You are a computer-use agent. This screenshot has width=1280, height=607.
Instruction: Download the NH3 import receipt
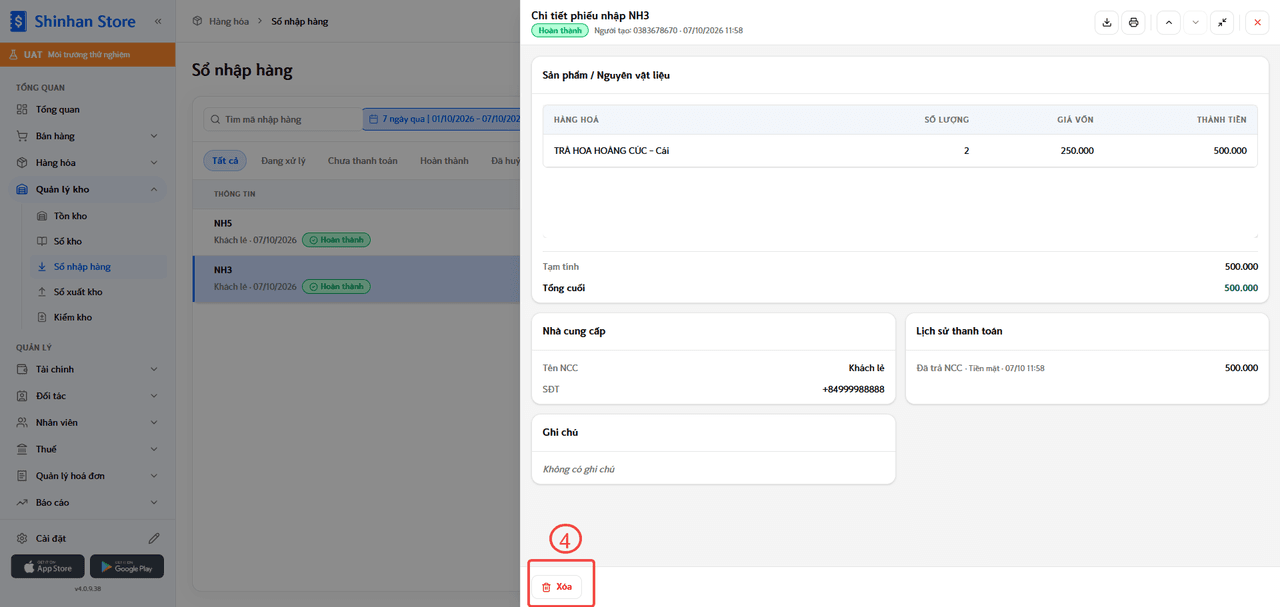tap(1106, 22)
